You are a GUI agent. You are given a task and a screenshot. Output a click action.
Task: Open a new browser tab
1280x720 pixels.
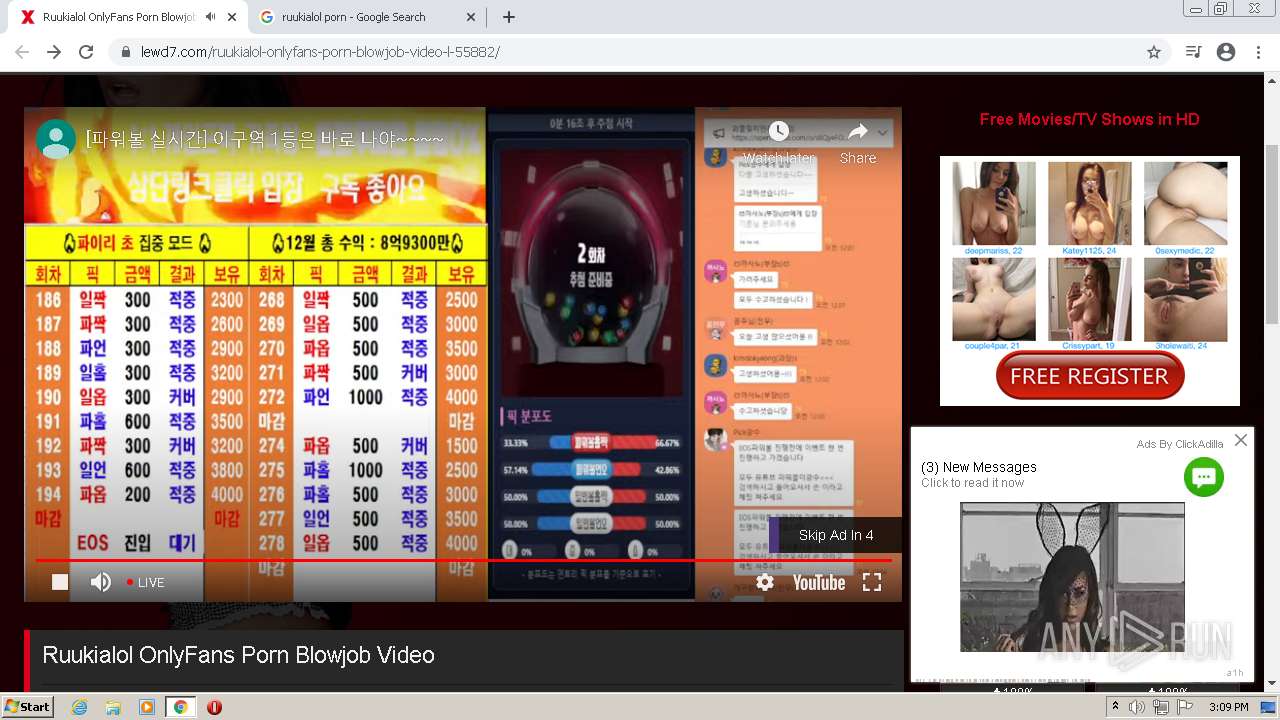[509, 17]
